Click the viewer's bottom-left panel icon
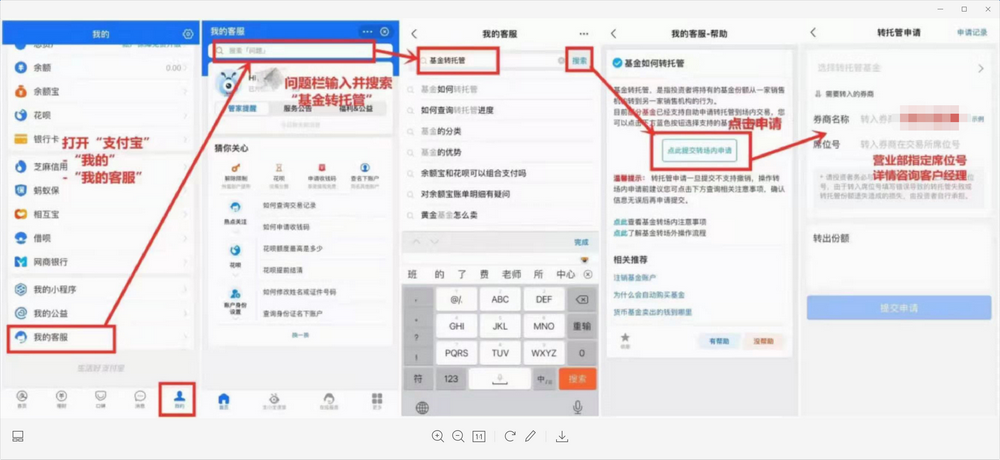Viewport: 1000px width, 460px height. pyautogui.click(x=18, y=436)
